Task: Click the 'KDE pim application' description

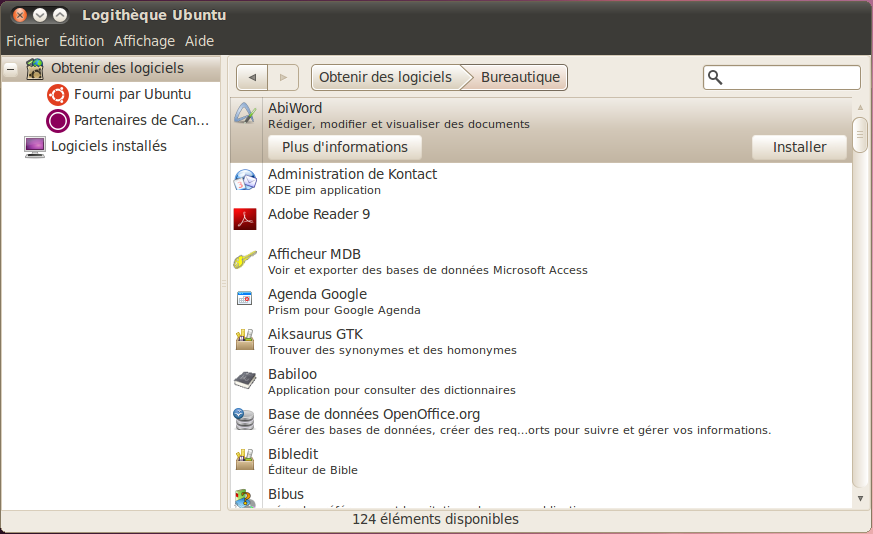Action: [x=324, y=190]
